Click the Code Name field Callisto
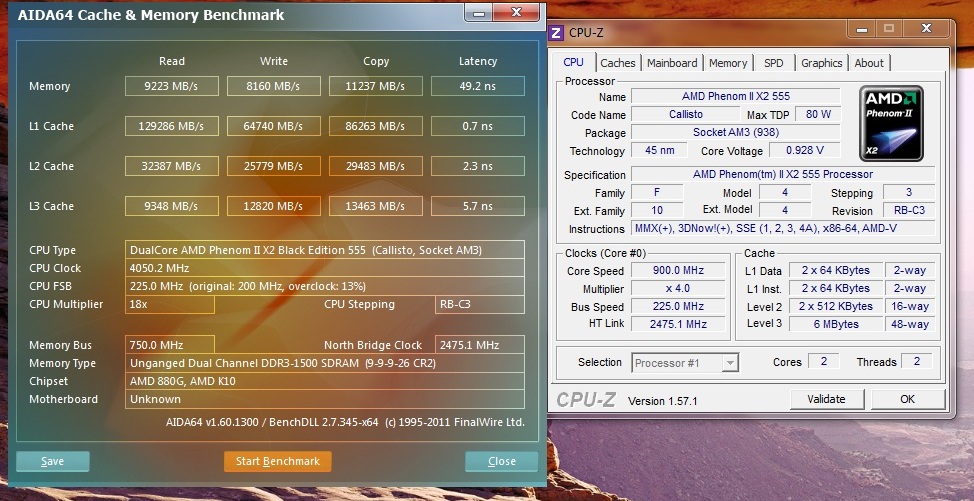 pos(686,114)
